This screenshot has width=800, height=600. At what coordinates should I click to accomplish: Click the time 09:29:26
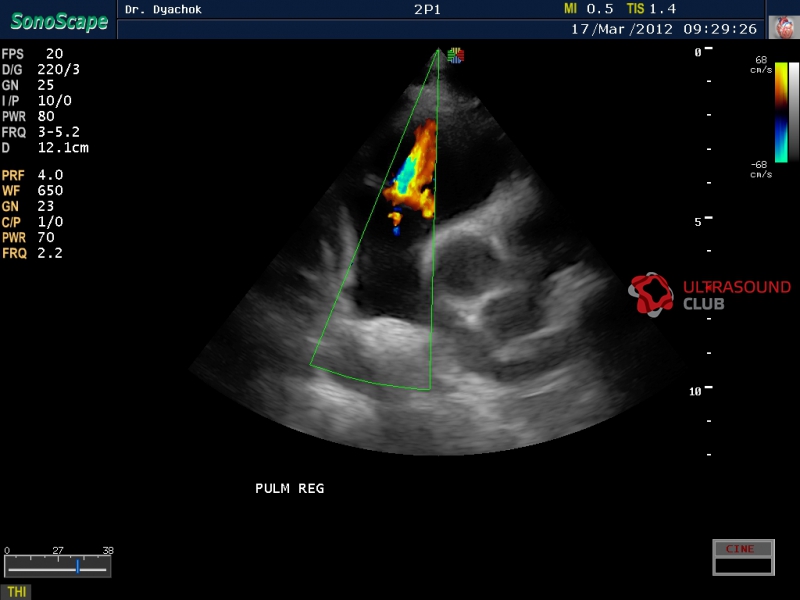[x=720, y=29]
